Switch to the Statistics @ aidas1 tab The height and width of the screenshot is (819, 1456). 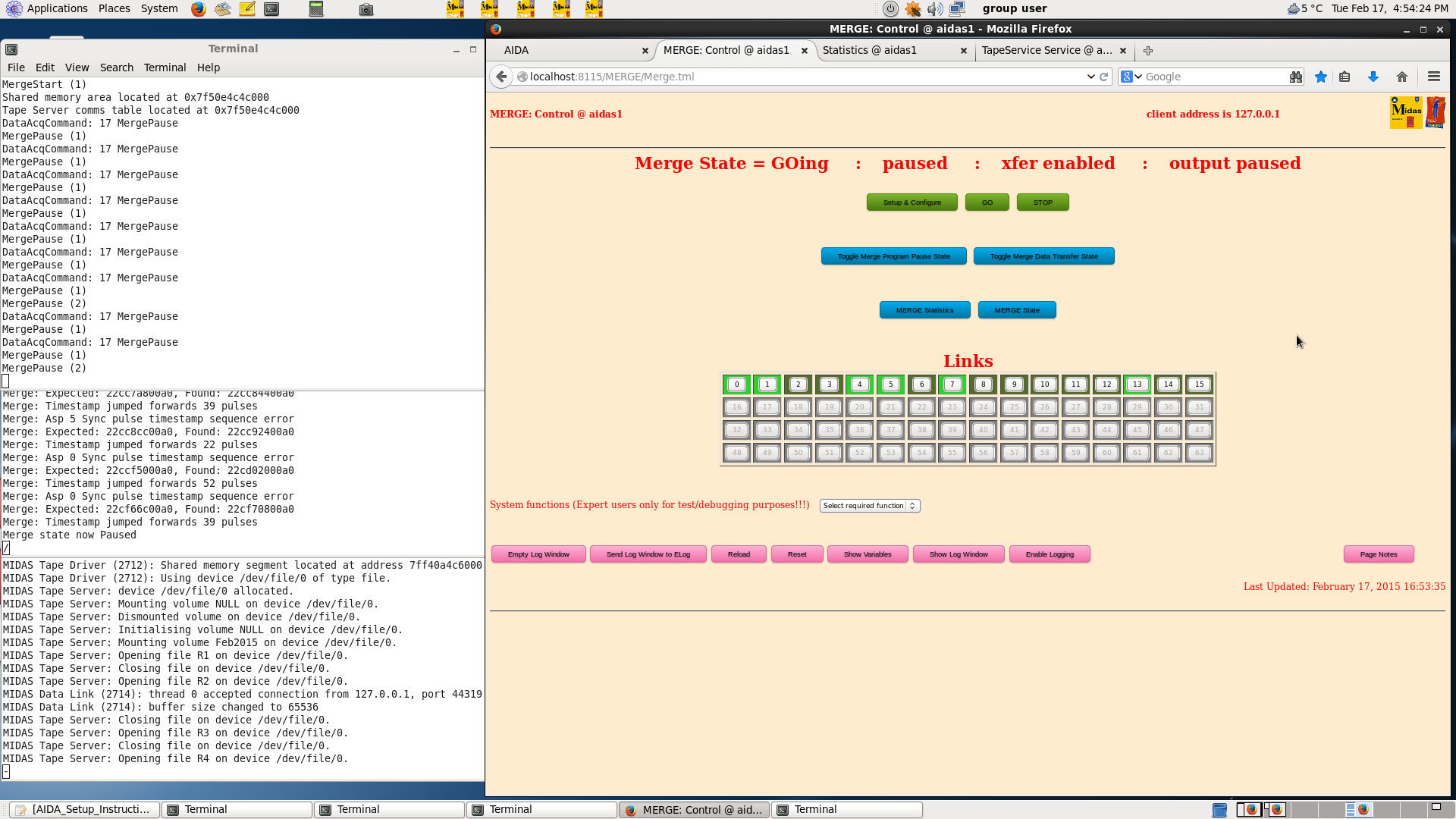870,50
